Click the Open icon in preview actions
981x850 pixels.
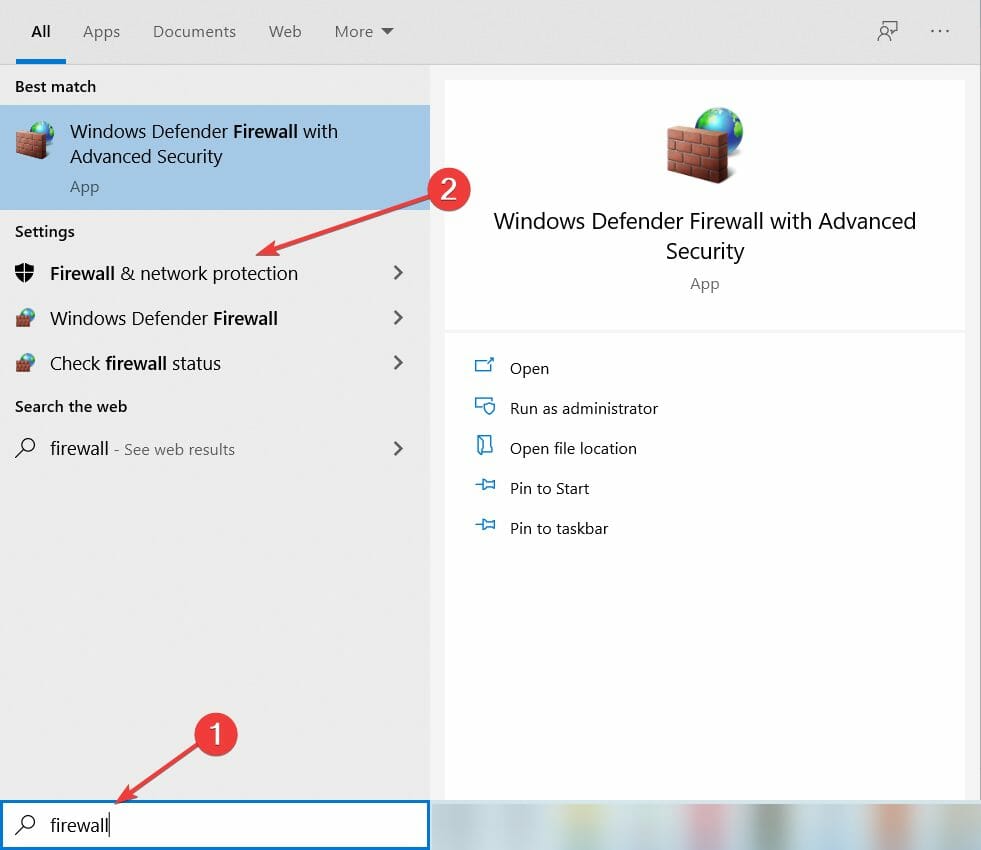[x=484, y=365]
